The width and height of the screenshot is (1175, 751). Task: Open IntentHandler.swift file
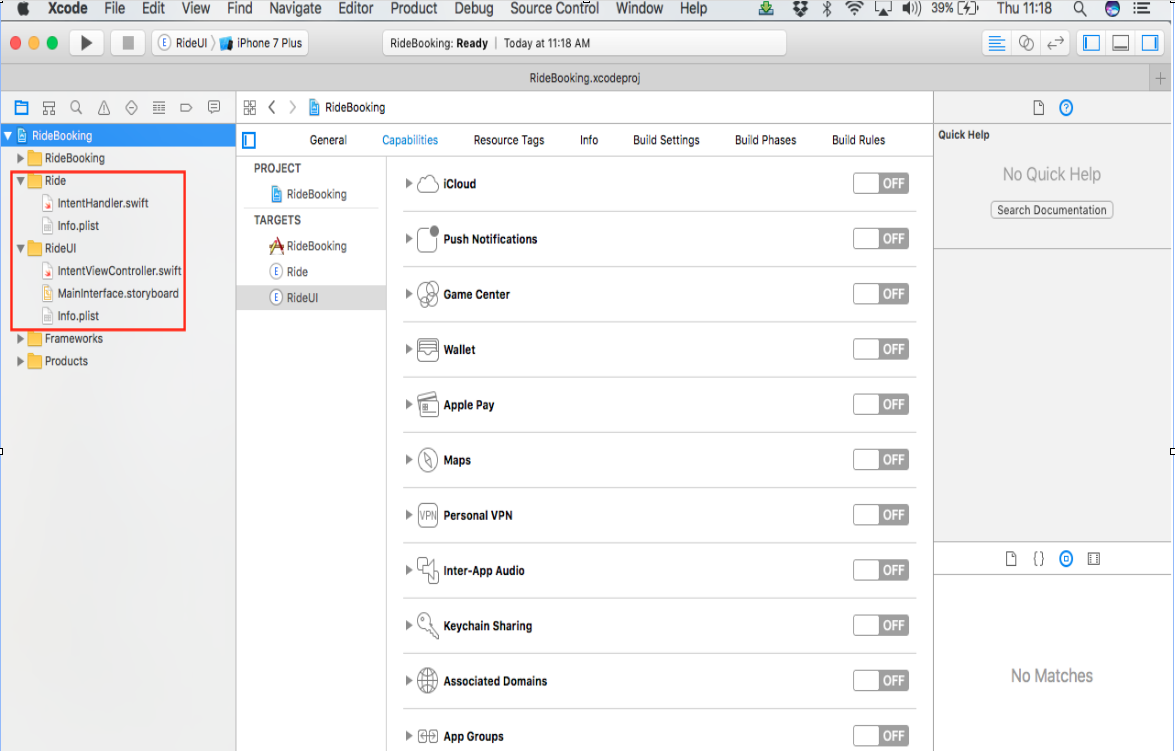(103, 203)
